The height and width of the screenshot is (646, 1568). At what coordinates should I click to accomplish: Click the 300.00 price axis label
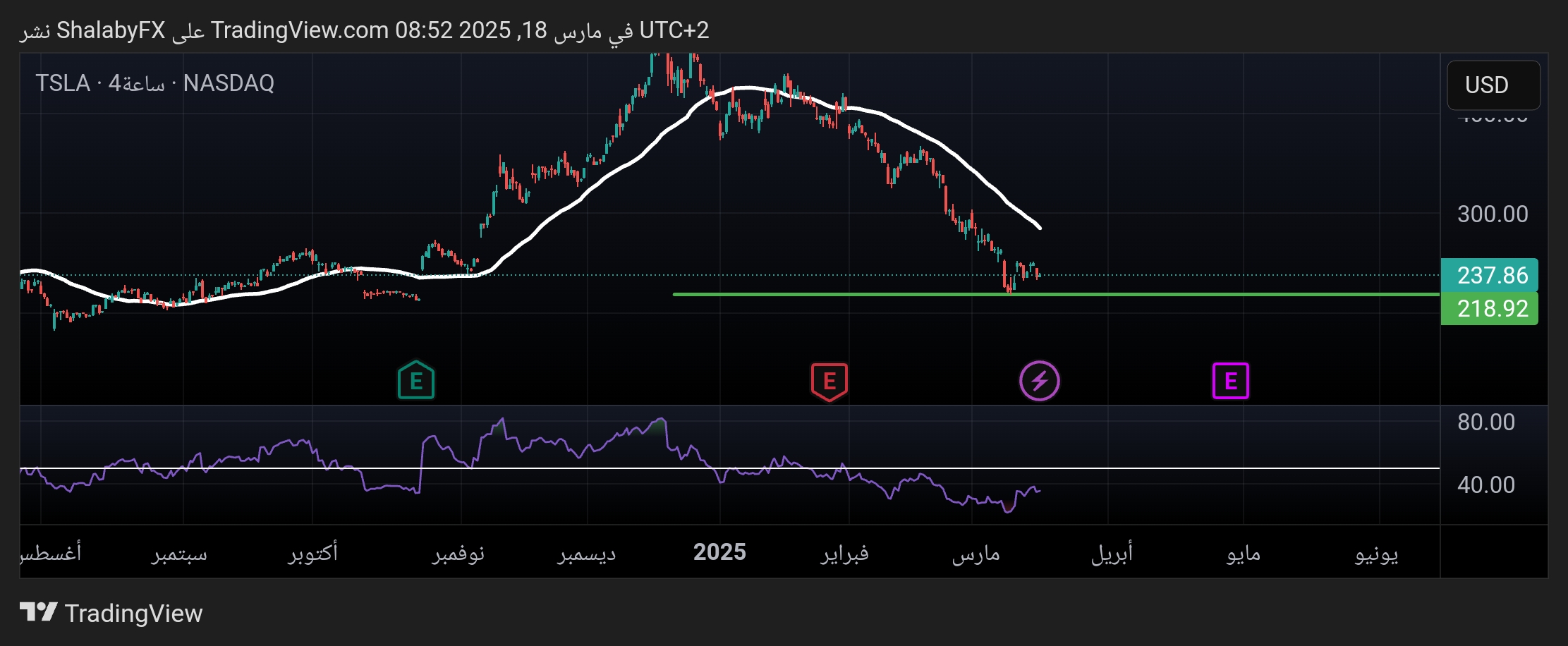1492,214
